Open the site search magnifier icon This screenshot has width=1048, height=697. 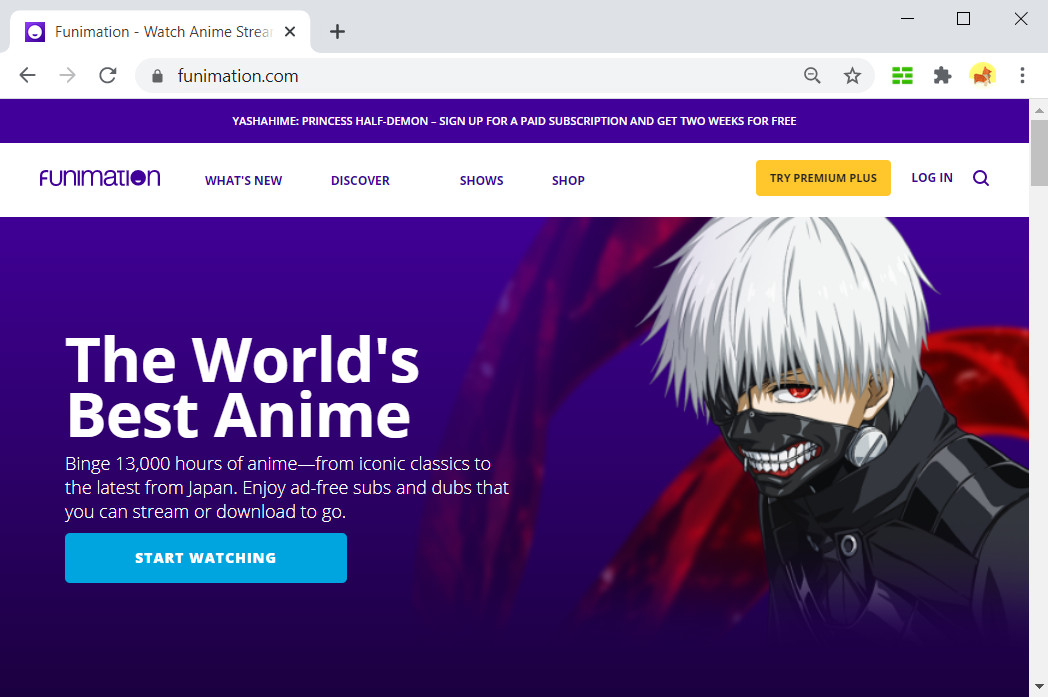980,178
